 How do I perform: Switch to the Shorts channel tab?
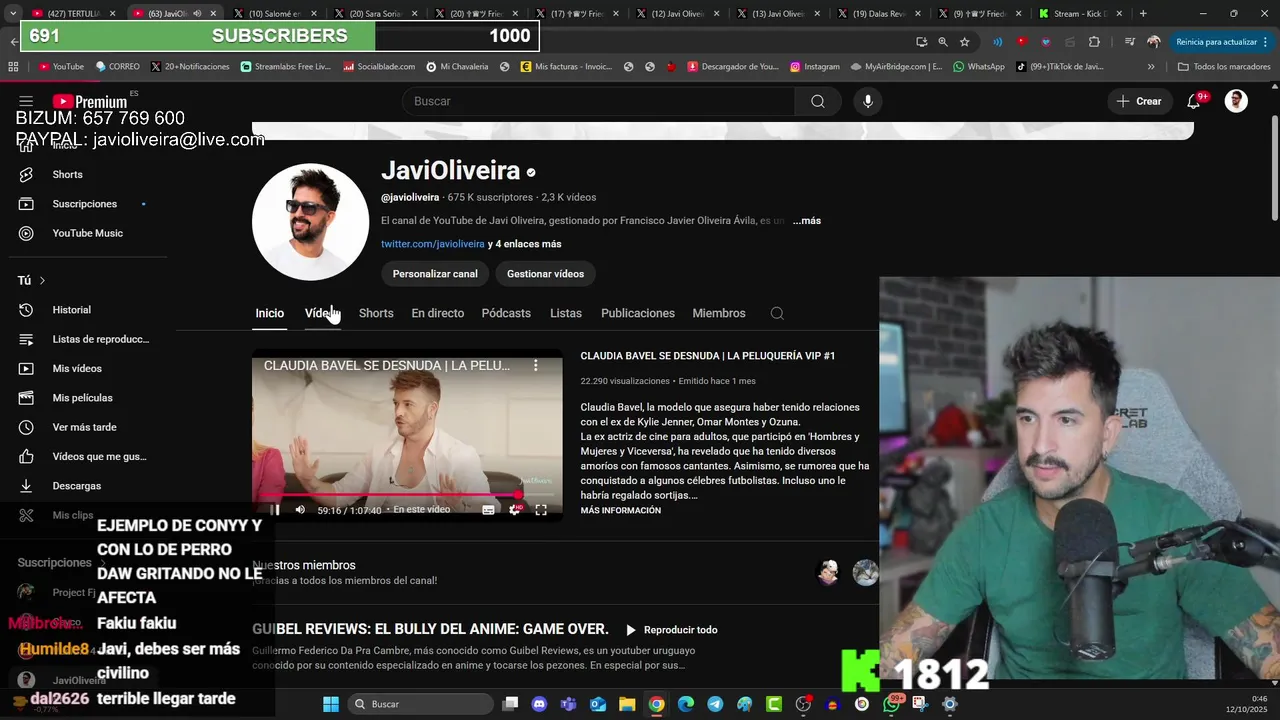pyautogui.click(x=376, y=313)
